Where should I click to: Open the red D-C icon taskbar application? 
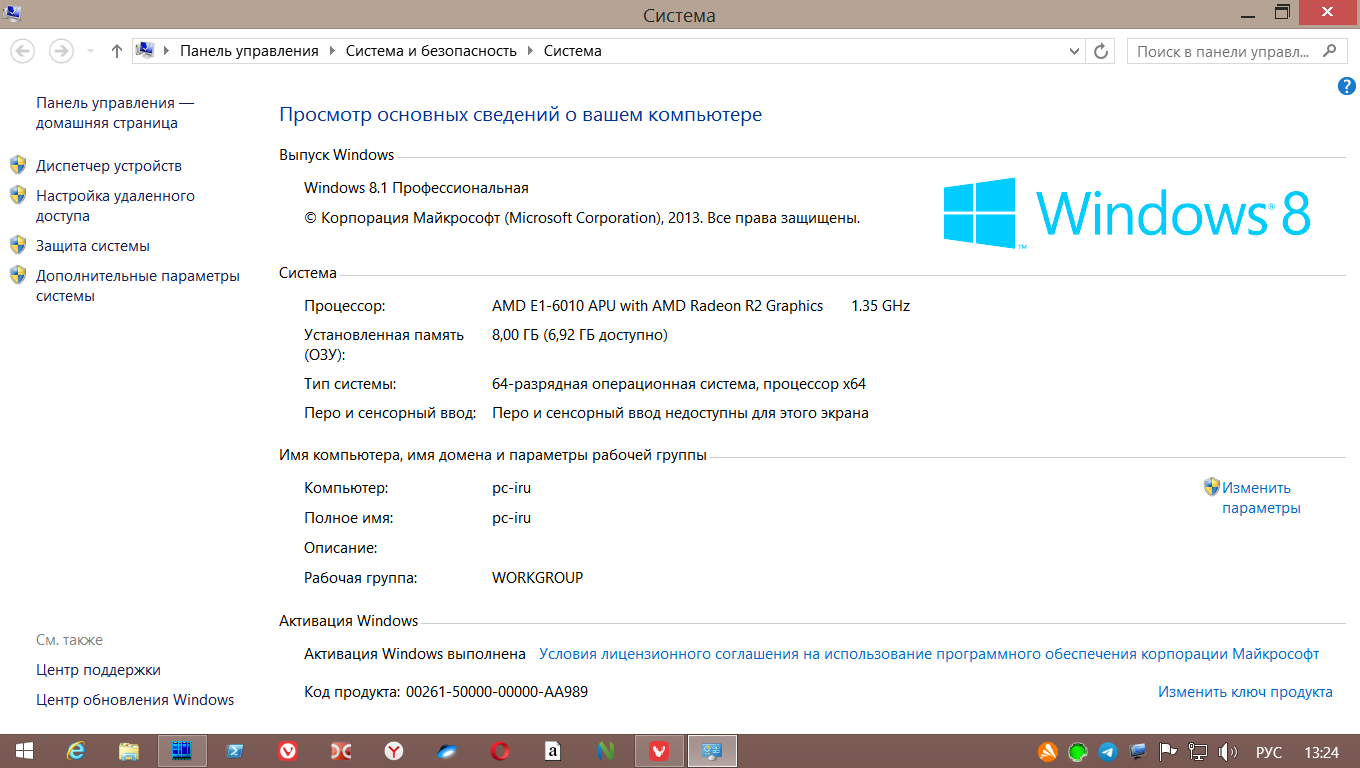tap(340, 751)
